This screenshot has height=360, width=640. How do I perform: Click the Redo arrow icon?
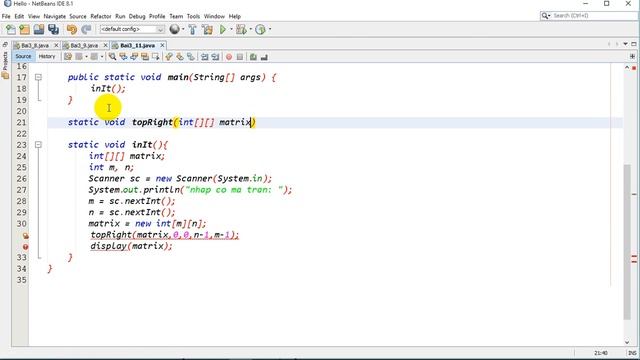[86, 29]
